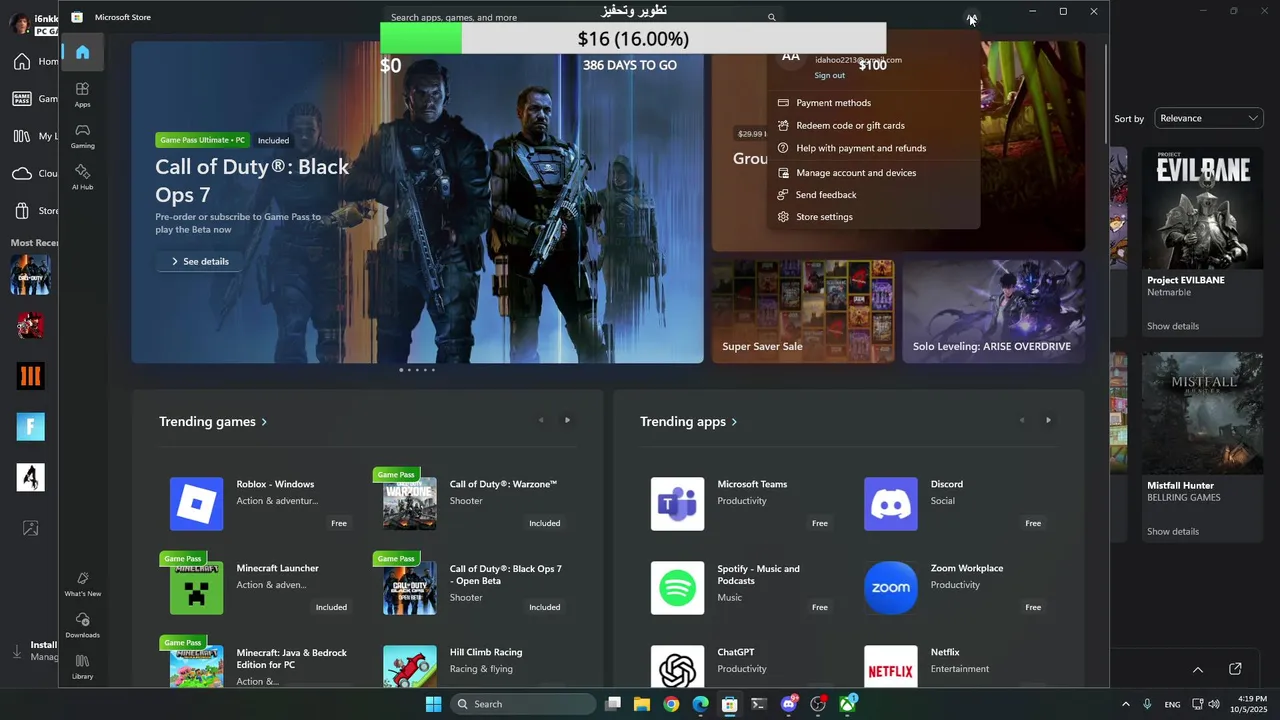
Task: Click the Hill Climb Racing icon
Action: point(410,666)
